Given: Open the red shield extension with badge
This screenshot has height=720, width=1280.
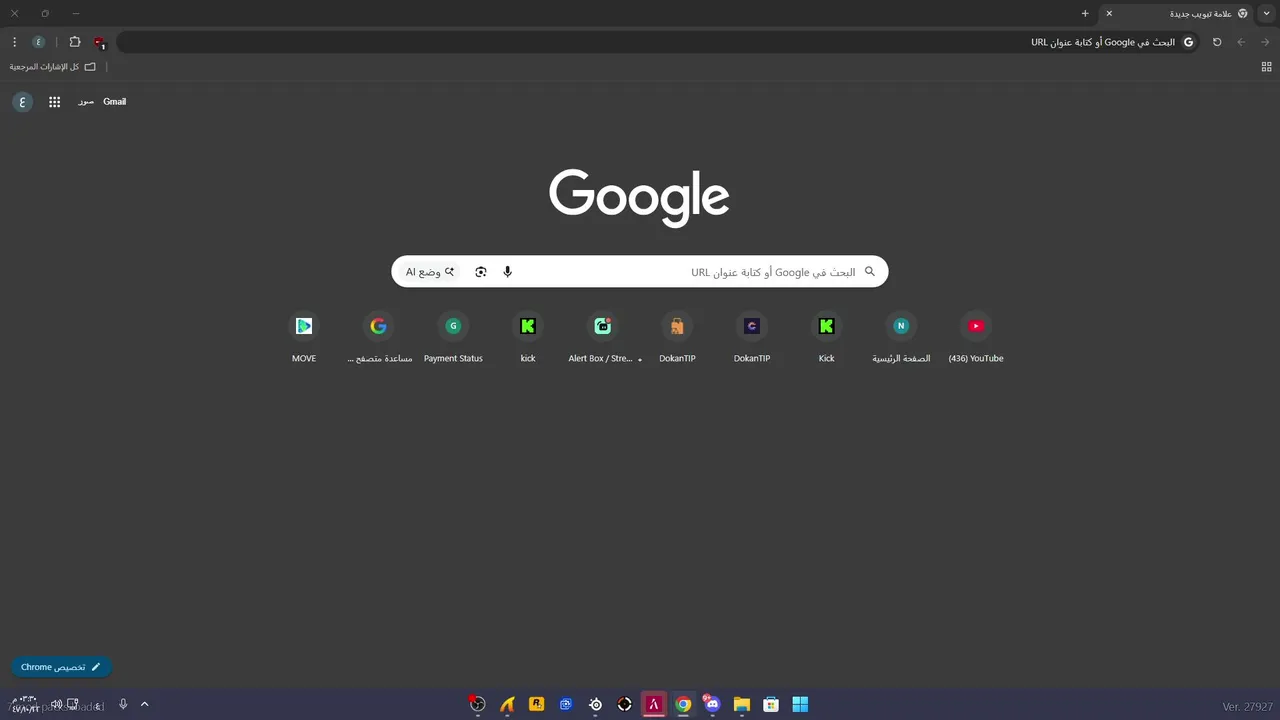Looking at the screenshot, I should coord(99,42).
